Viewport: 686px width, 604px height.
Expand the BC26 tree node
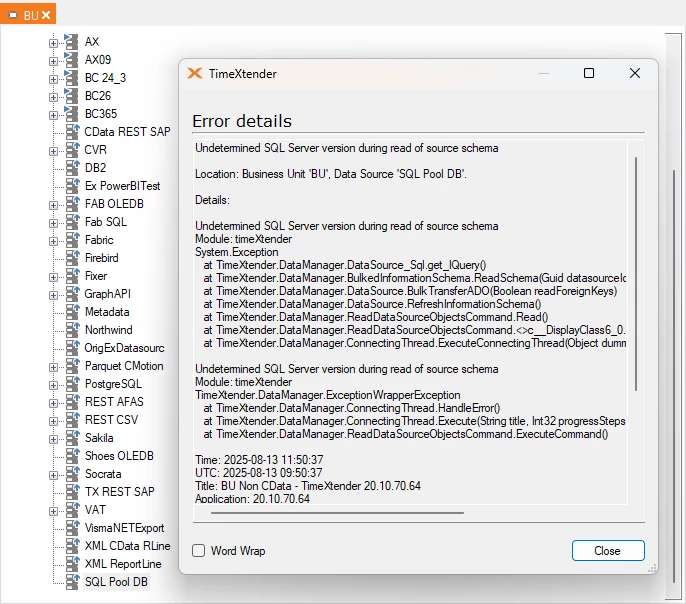click(x=53, y=97)
